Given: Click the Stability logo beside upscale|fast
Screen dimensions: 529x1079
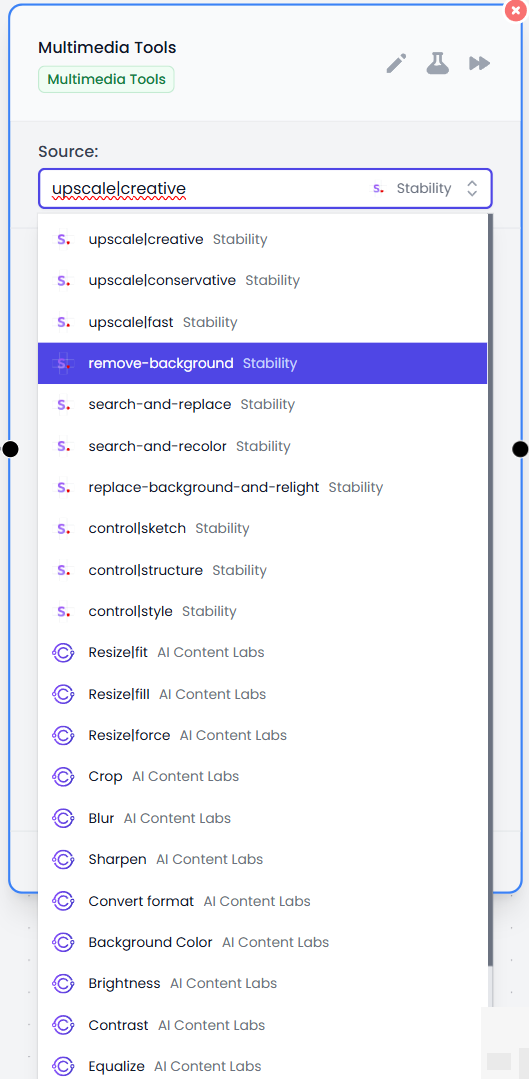Looking at the screenshot, I should coord(63,322).
